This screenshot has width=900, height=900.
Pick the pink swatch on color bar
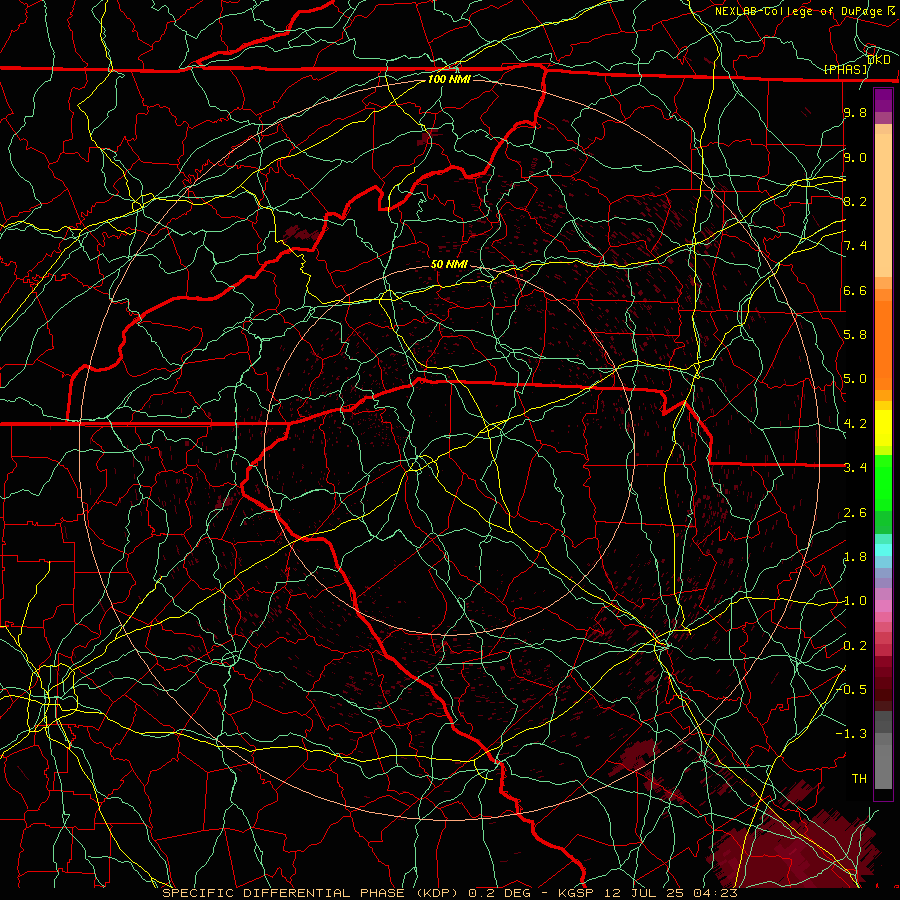[x=883, y=606]
